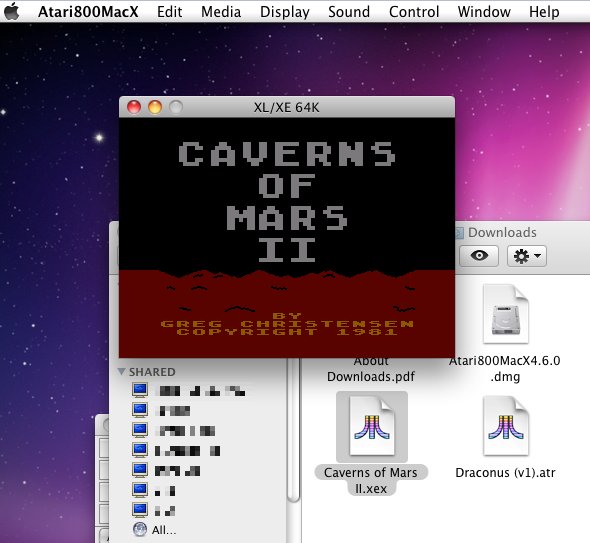The width and height of the screenshot is (590, 543).
Task: Click the Caverns of Mars II.xex file name
Action: (x=371, y=480)
